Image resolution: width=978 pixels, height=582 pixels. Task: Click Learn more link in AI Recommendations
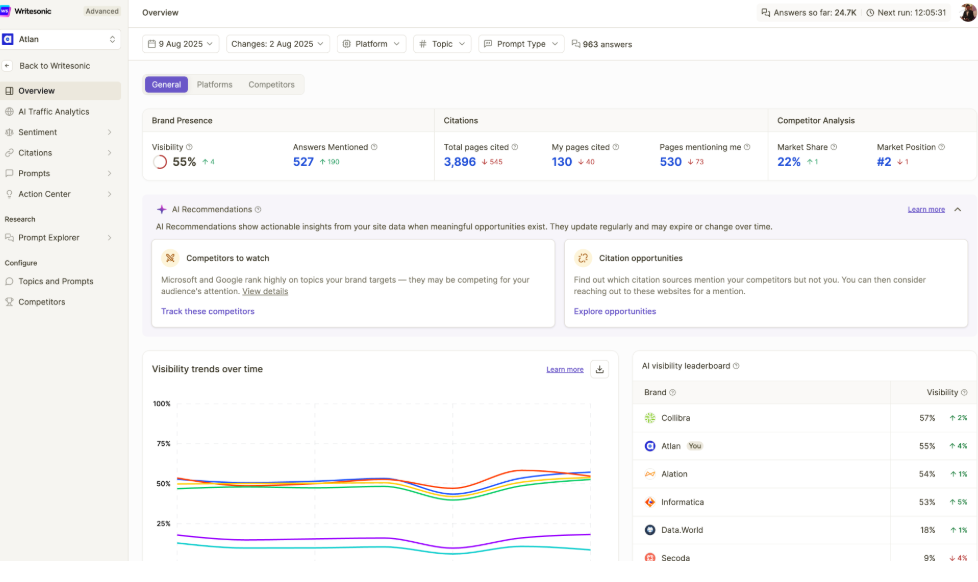(x=926, y=210)
